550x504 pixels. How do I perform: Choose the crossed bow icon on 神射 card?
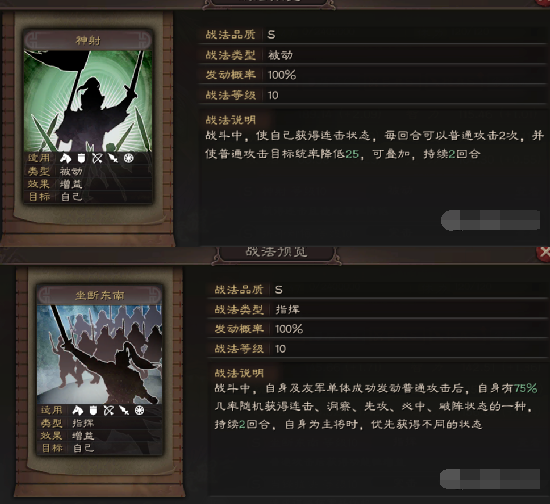[97, 158]
